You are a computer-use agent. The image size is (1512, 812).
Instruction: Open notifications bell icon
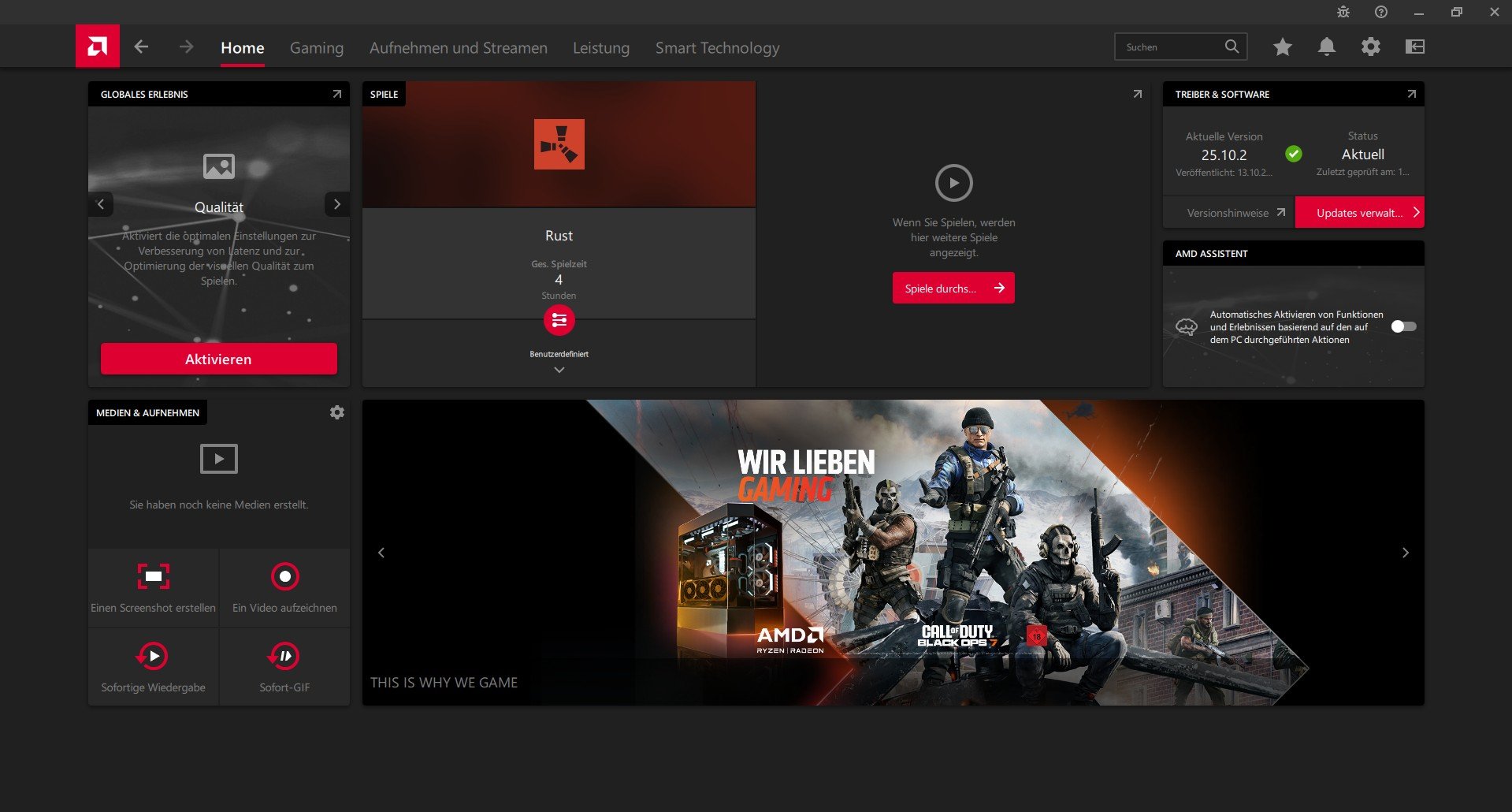(1327, 47)
